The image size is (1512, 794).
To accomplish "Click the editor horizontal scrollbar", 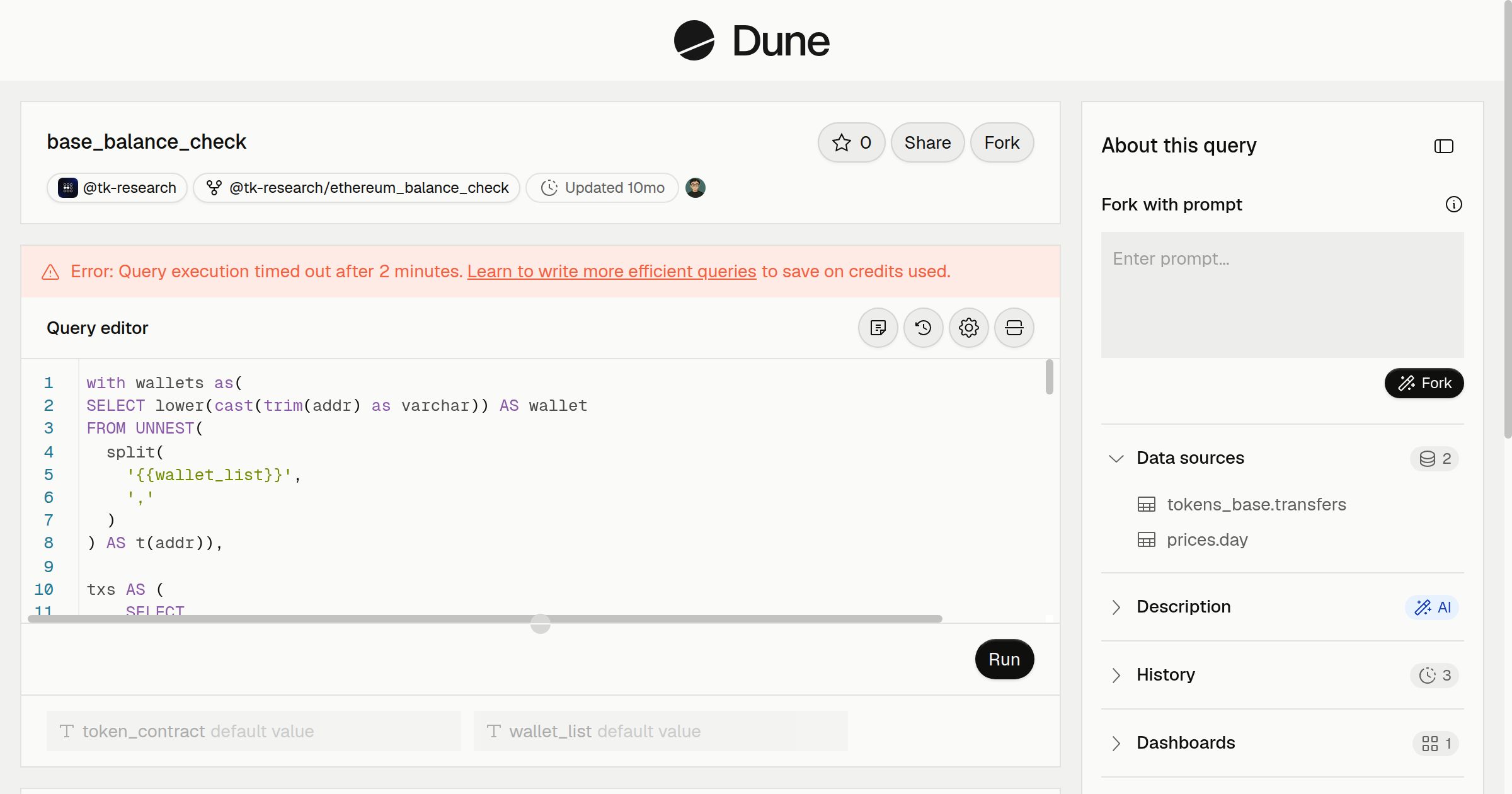I will tap(485, 619).
